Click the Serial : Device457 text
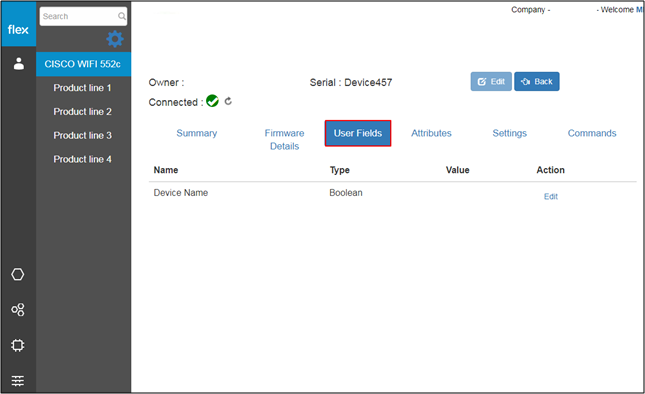Image resolution: width=645 pixels, height=394 pixels. [351, 82]
